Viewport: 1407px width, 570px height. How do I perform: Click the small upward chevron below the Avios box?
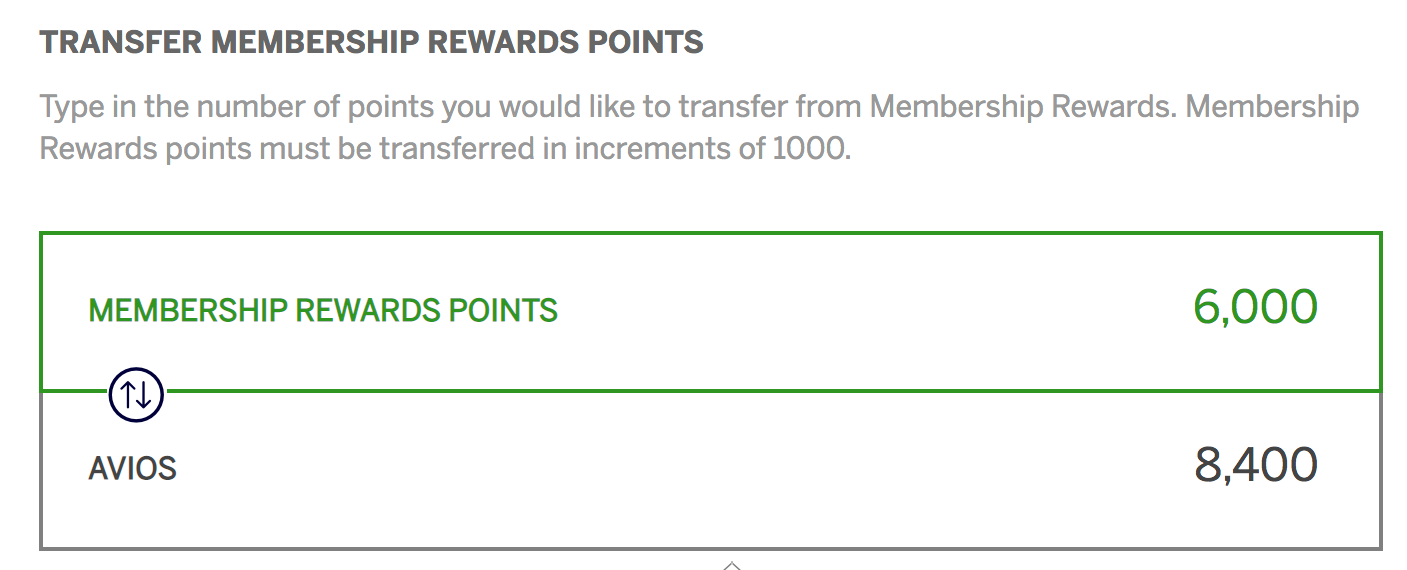pyautogui.click(x=732, y=565)
